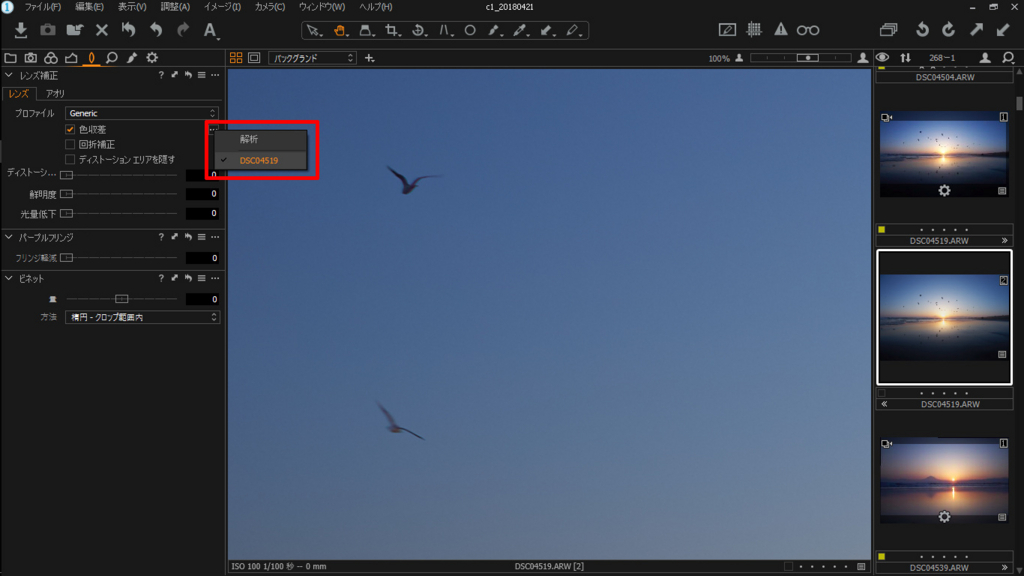The height and width of the screenshot is (576, 1024).
Task: Click the フリンジ軽減 value field
Action: click(x=202, y=258)
